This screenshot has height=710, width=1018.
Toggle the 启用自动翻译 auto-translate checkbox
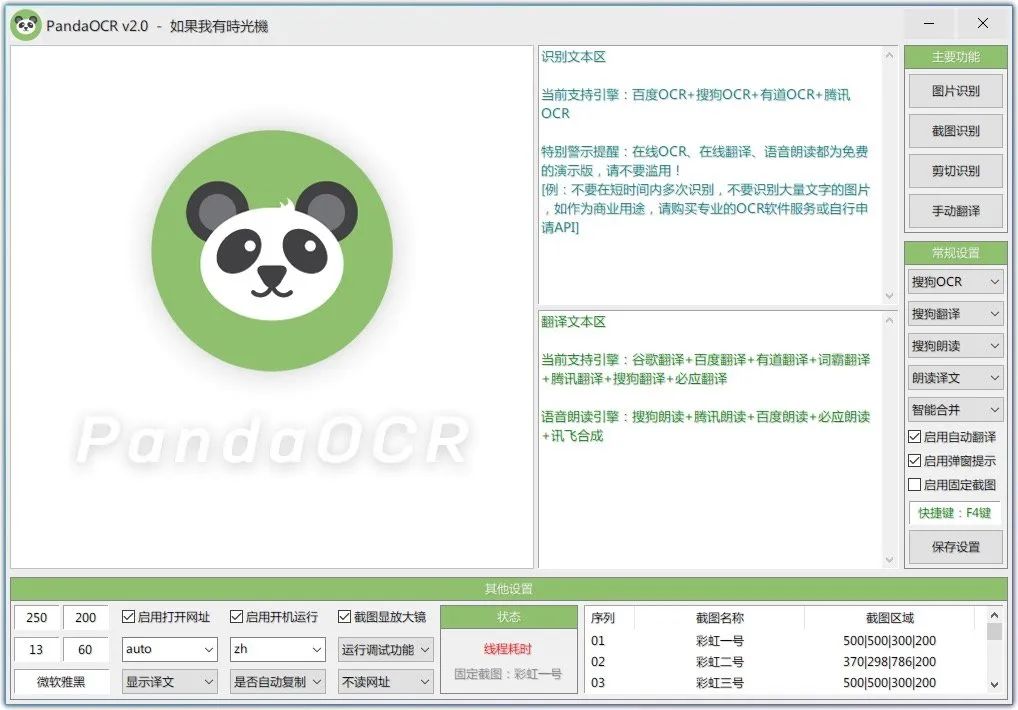click(914, 436)
